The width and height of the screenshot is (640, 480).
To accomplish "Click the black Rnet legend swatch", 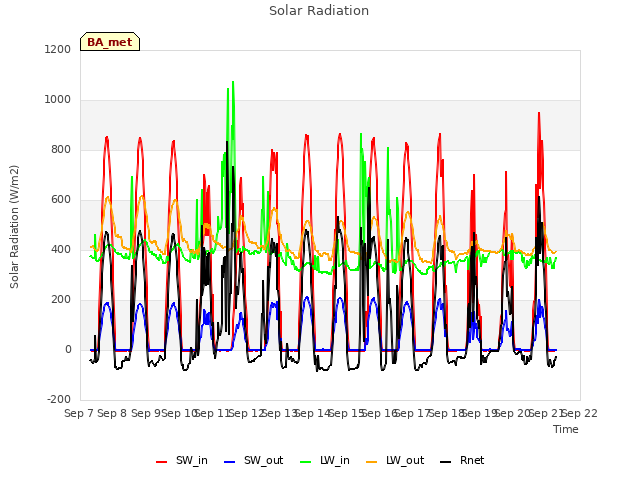I will [446, 462].
